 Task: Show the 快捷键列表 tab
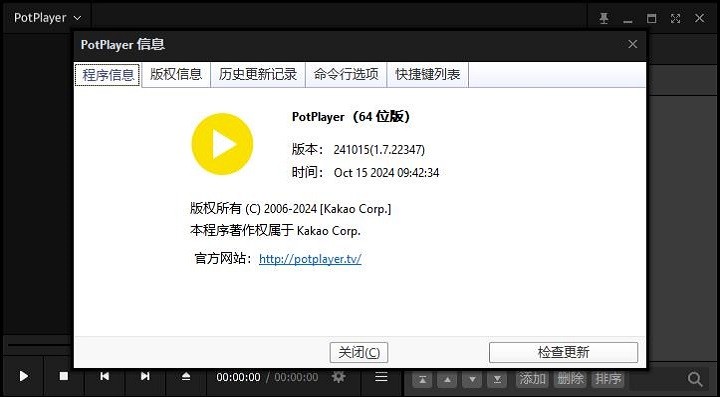click(428, 74)
